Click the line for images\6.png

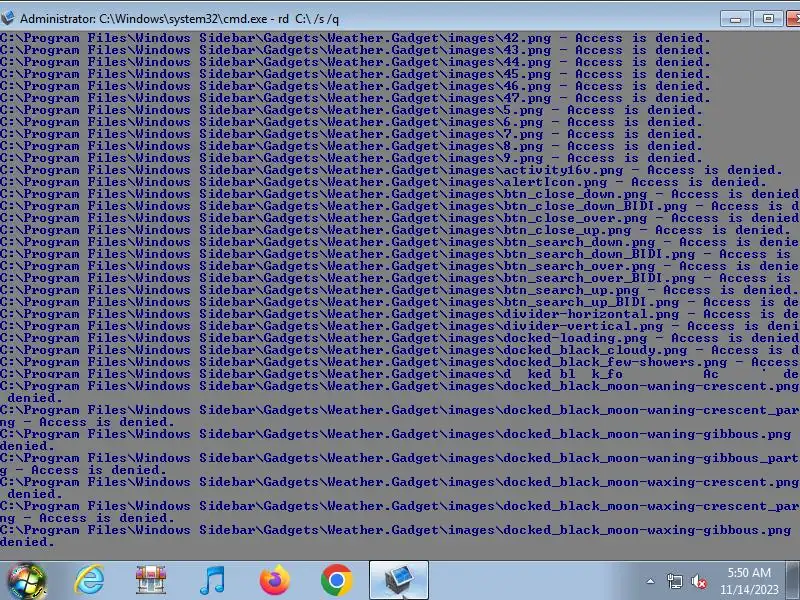click(x=352, y=122)
